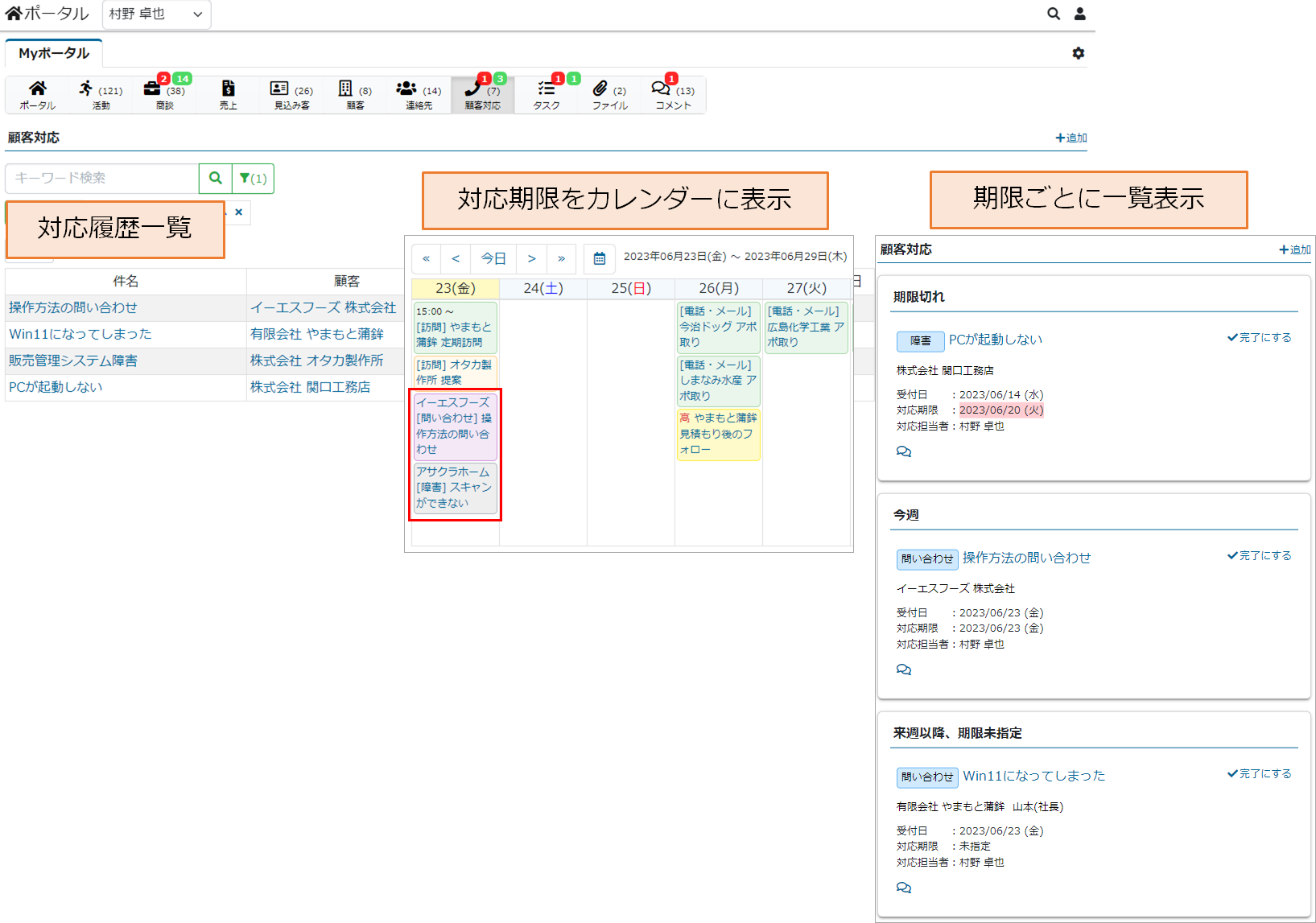Viewport: 1316px width, 923px height.
Task: Go to next day with > button
Action: coord(531,258)
